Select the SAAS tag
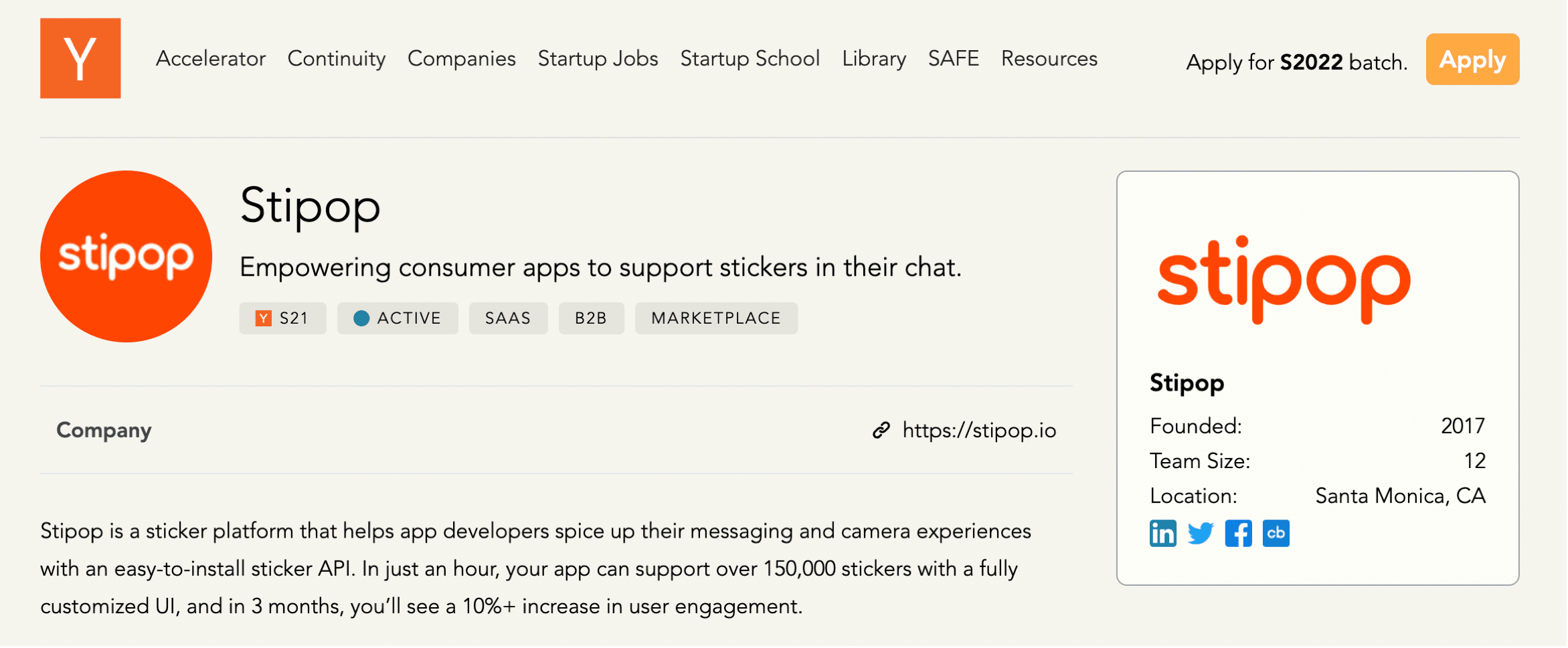 tap(507, 318)
